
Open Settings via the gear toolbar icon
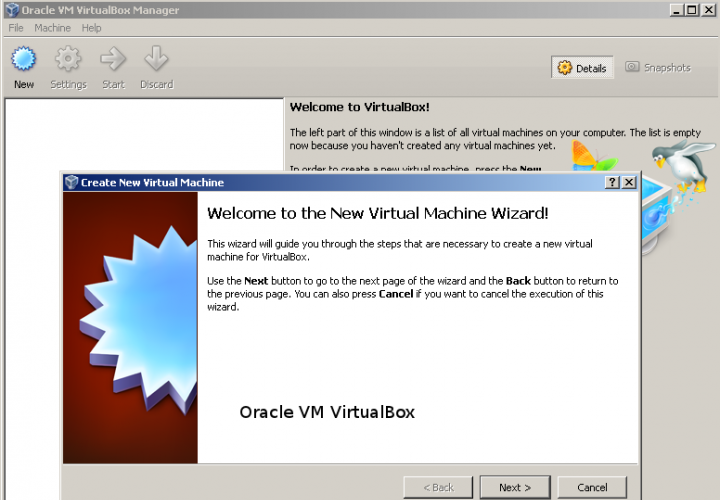tap(68, 61)
